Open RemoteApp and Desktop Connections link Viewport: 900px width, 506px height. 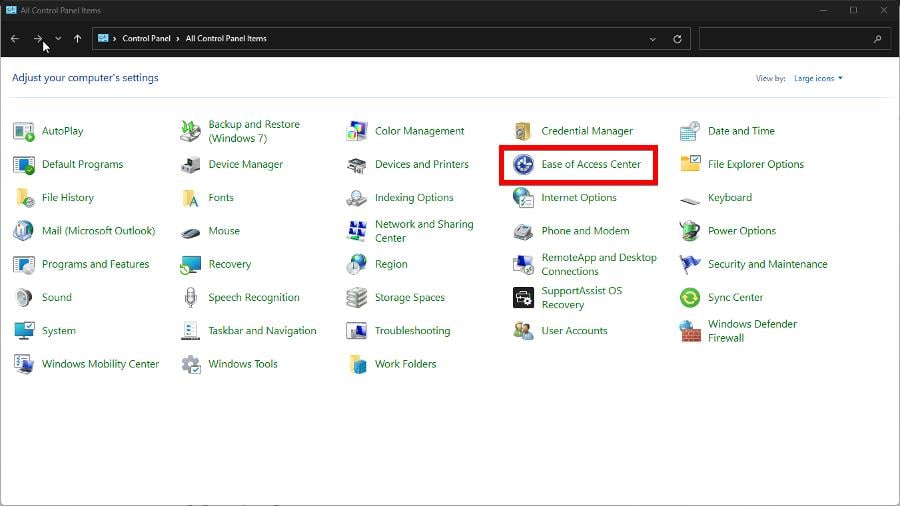pyautogui.click(x=599, y=264)
